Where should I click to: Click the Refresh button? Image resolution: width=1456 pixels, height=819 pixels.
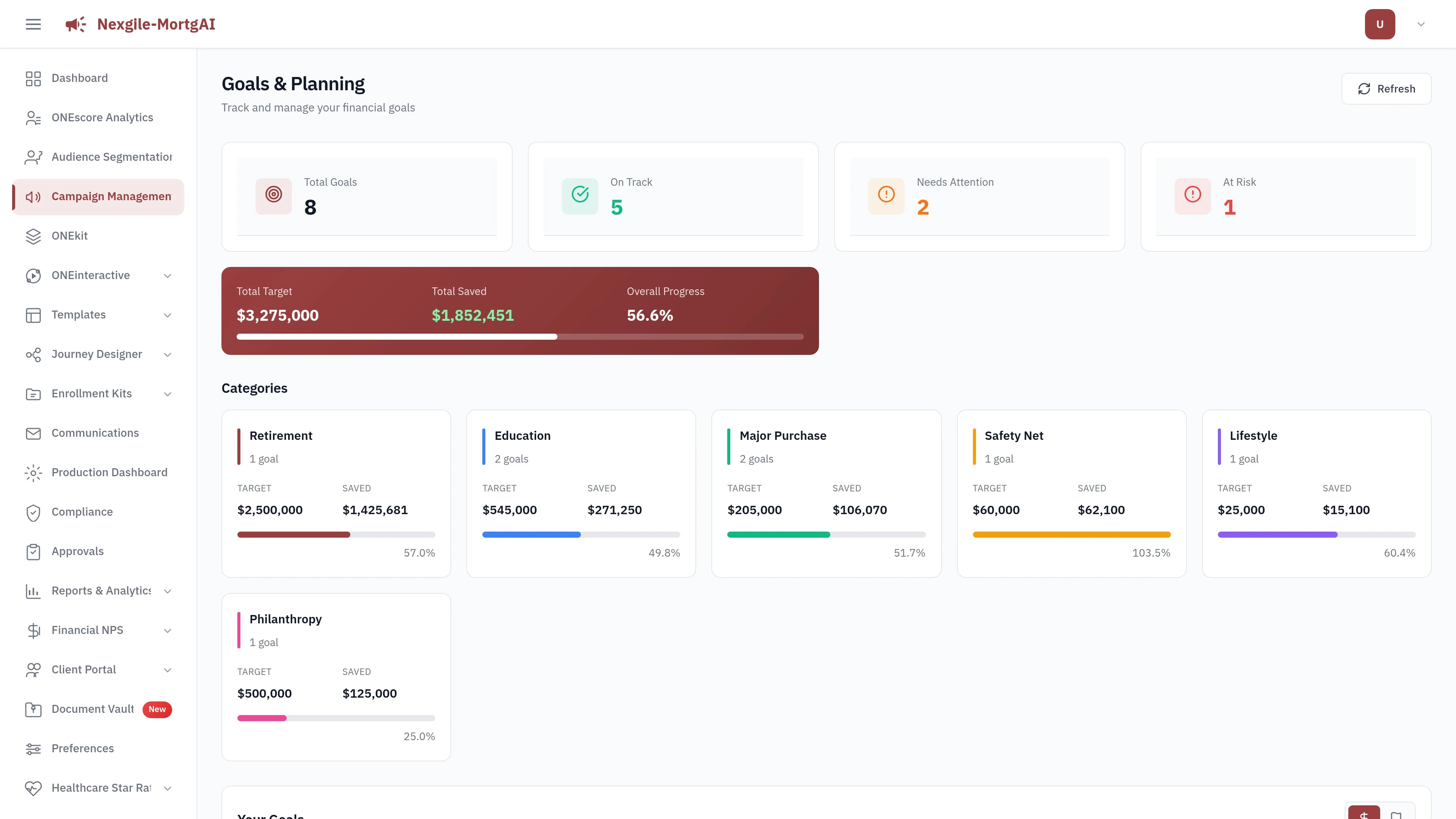(1386, 88)
